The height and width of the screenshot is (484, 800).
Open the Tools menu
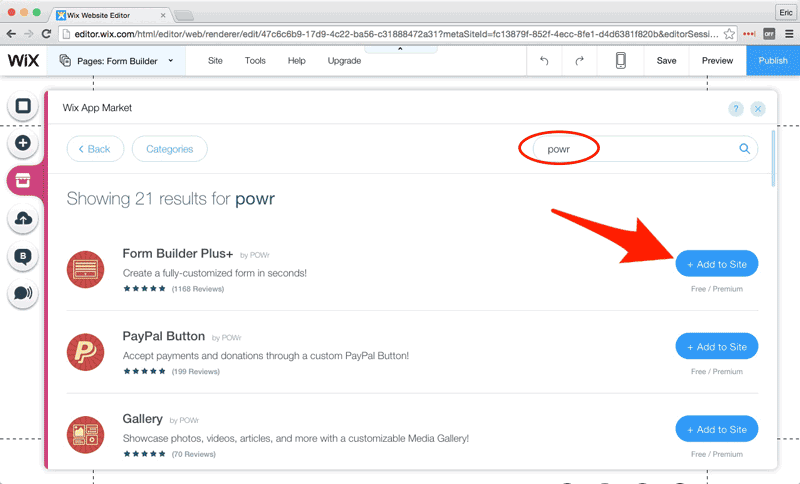pos(255,61)
